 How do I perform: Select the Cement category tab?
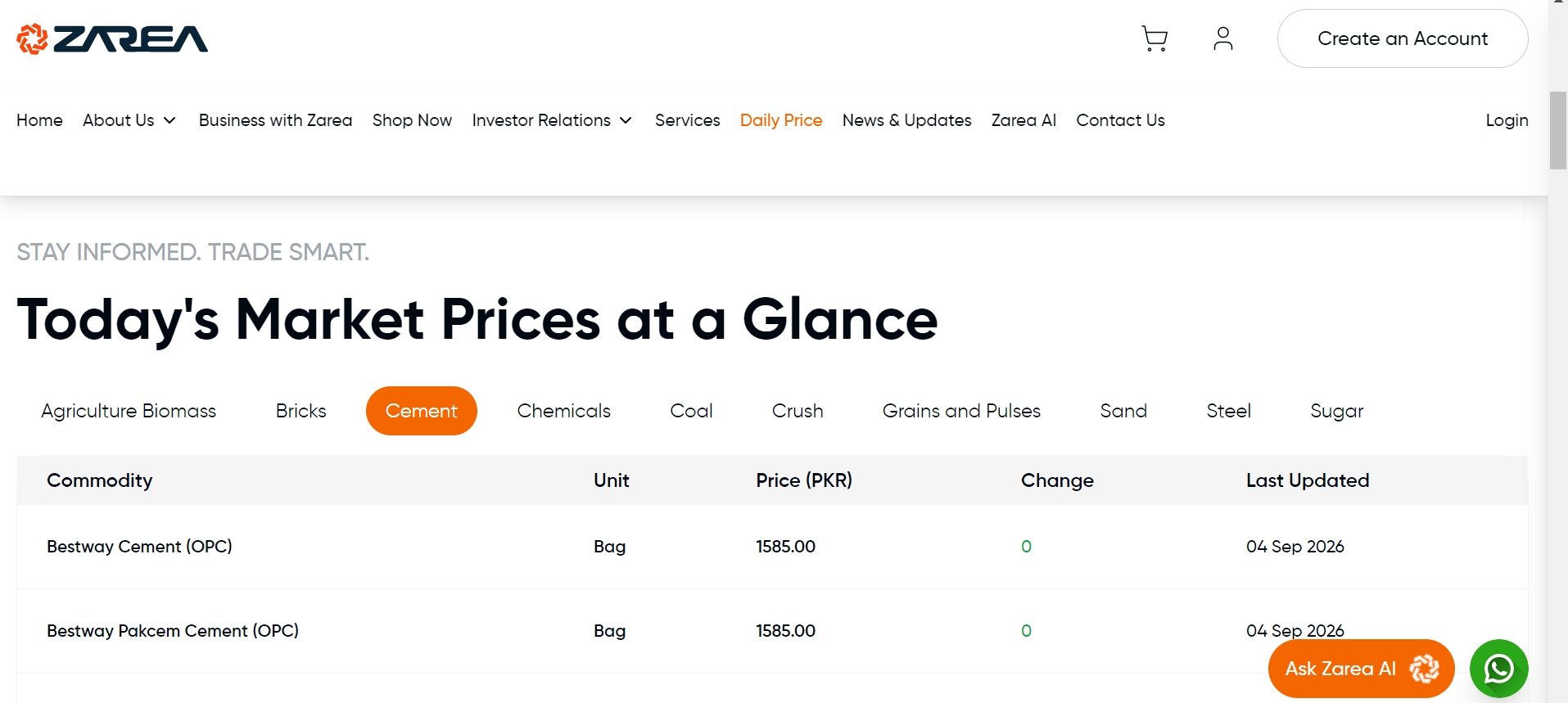click(421, 411)
